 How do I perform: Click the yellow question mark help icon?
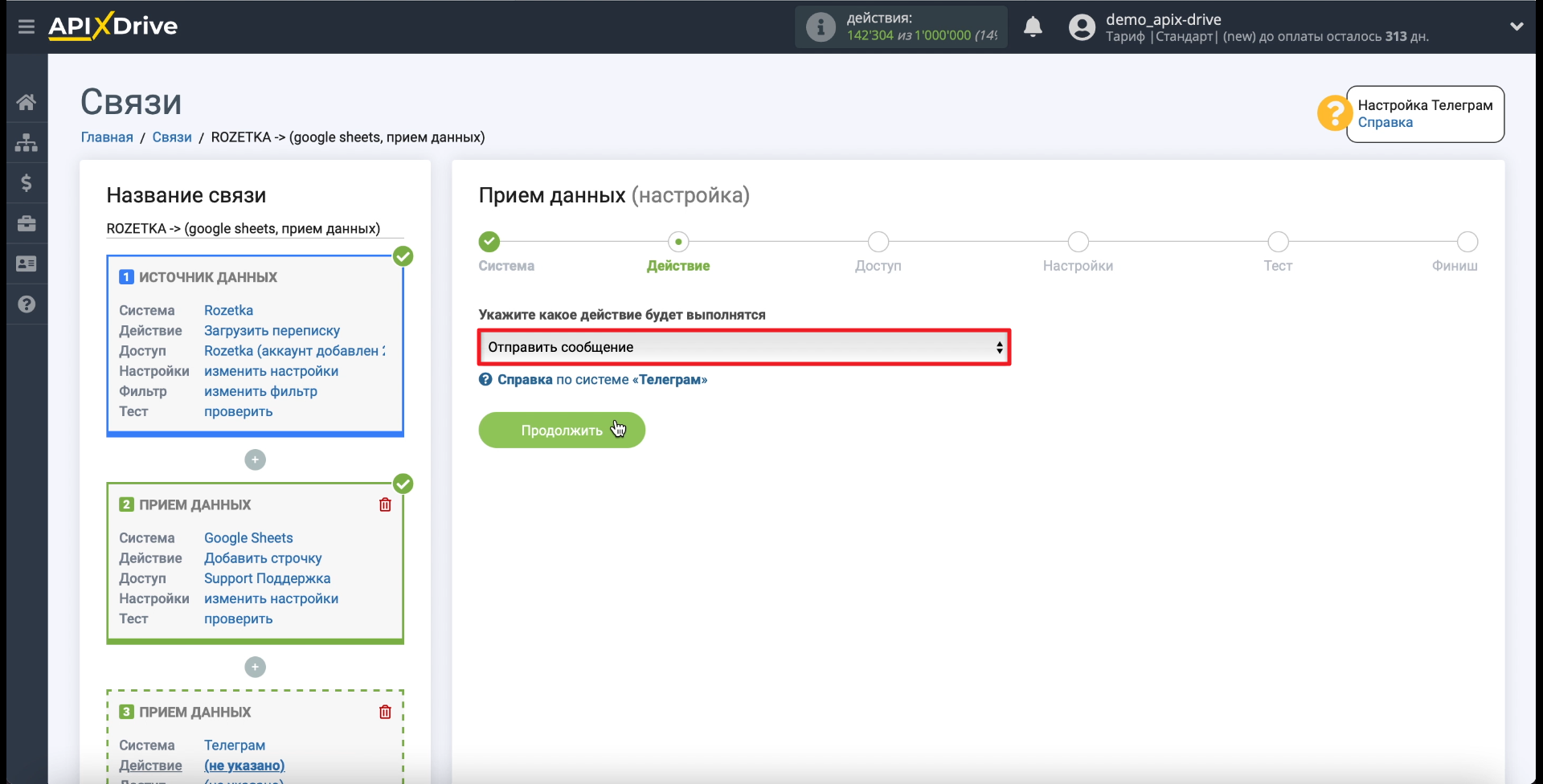pyautogui.click(x=1334, y=113)
